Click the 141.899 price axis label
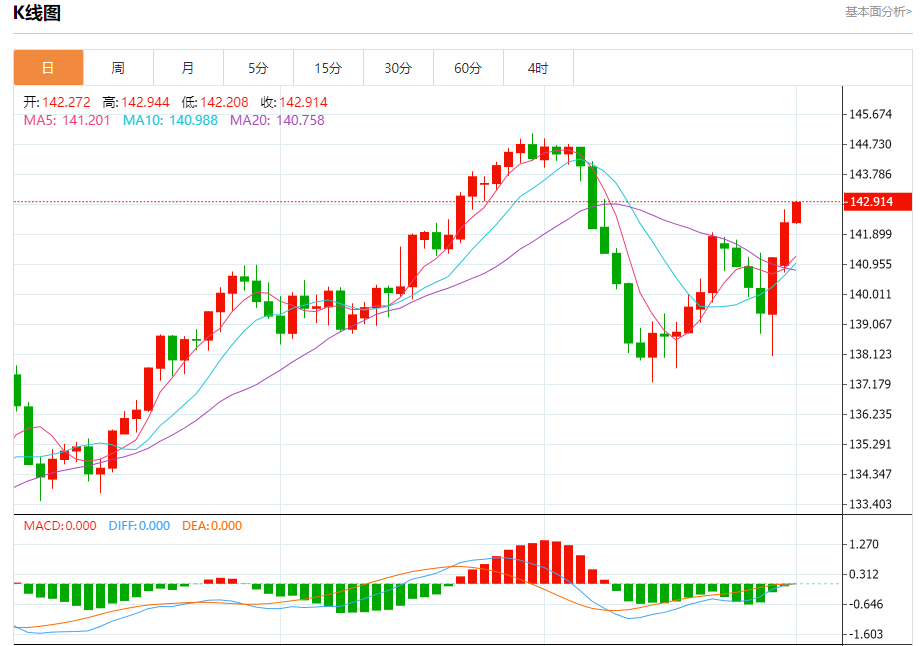 (x=870, y=235)
